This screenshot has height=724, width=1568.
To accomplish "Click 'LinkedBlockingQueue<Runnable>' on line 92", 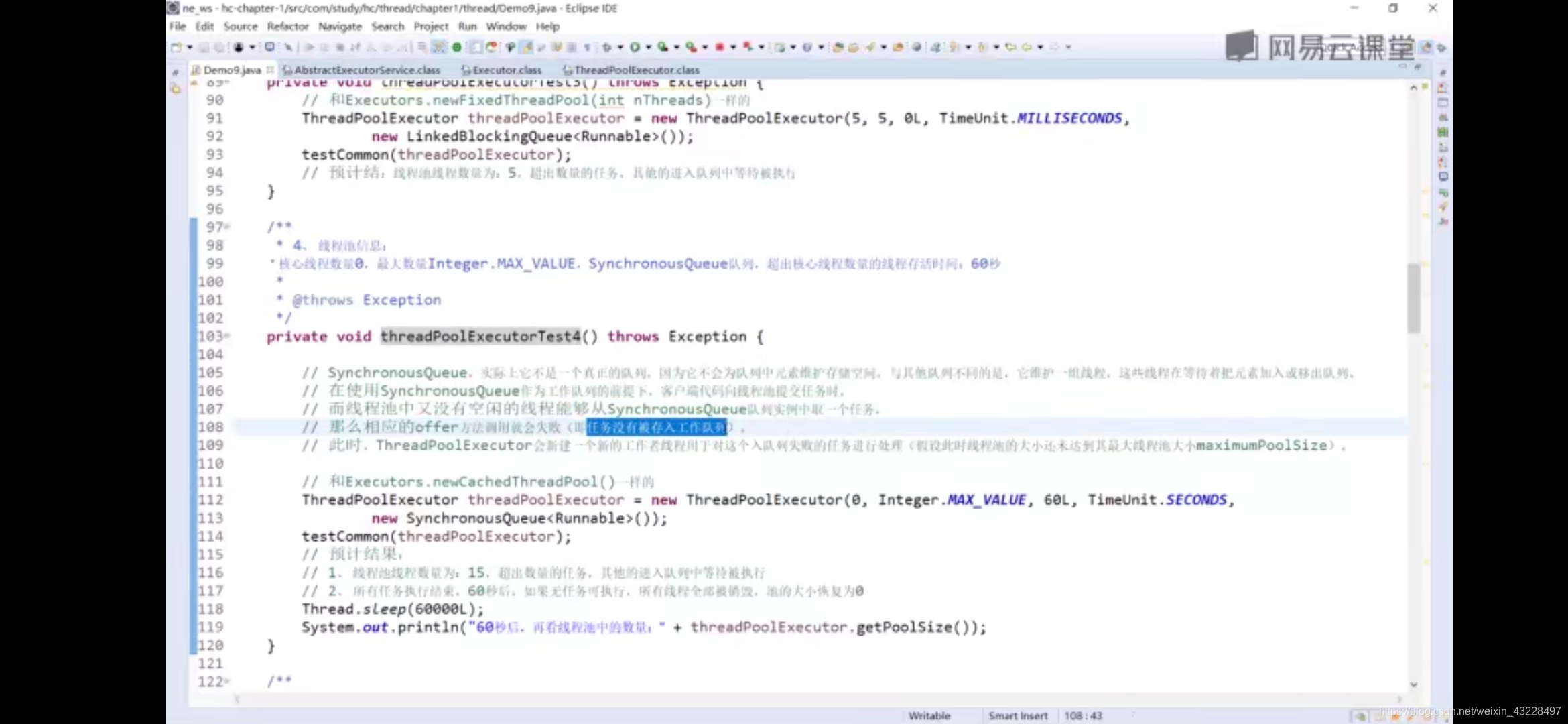I will tap(533, 136).
